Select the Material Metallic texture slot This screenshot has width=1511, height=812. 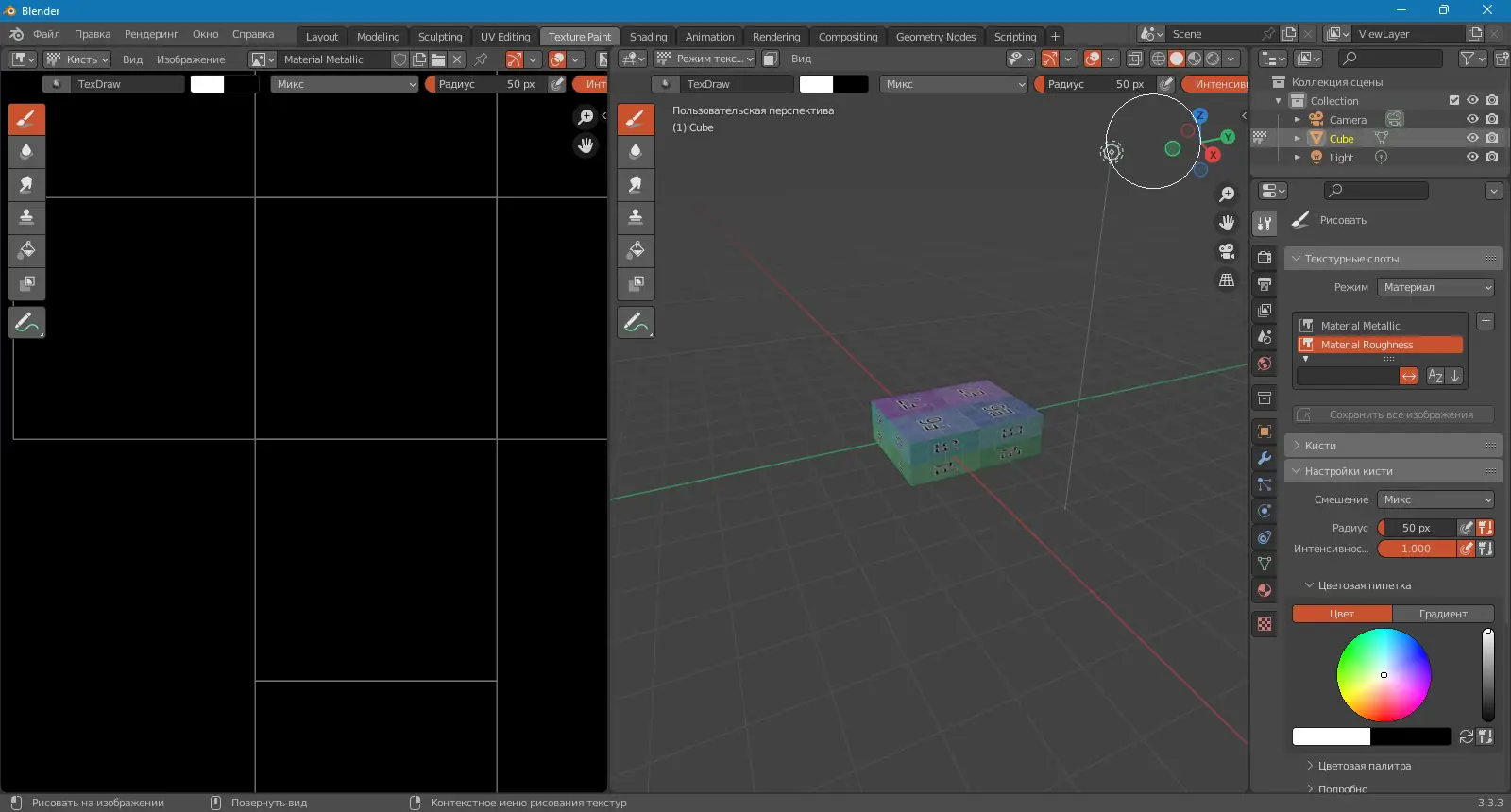click(x=1360, y=326)
